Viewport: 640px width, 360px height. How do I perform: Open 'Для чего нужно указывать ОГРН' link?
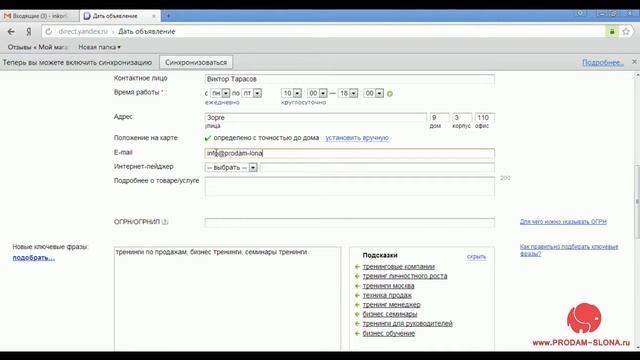click(x=563, y=222)
